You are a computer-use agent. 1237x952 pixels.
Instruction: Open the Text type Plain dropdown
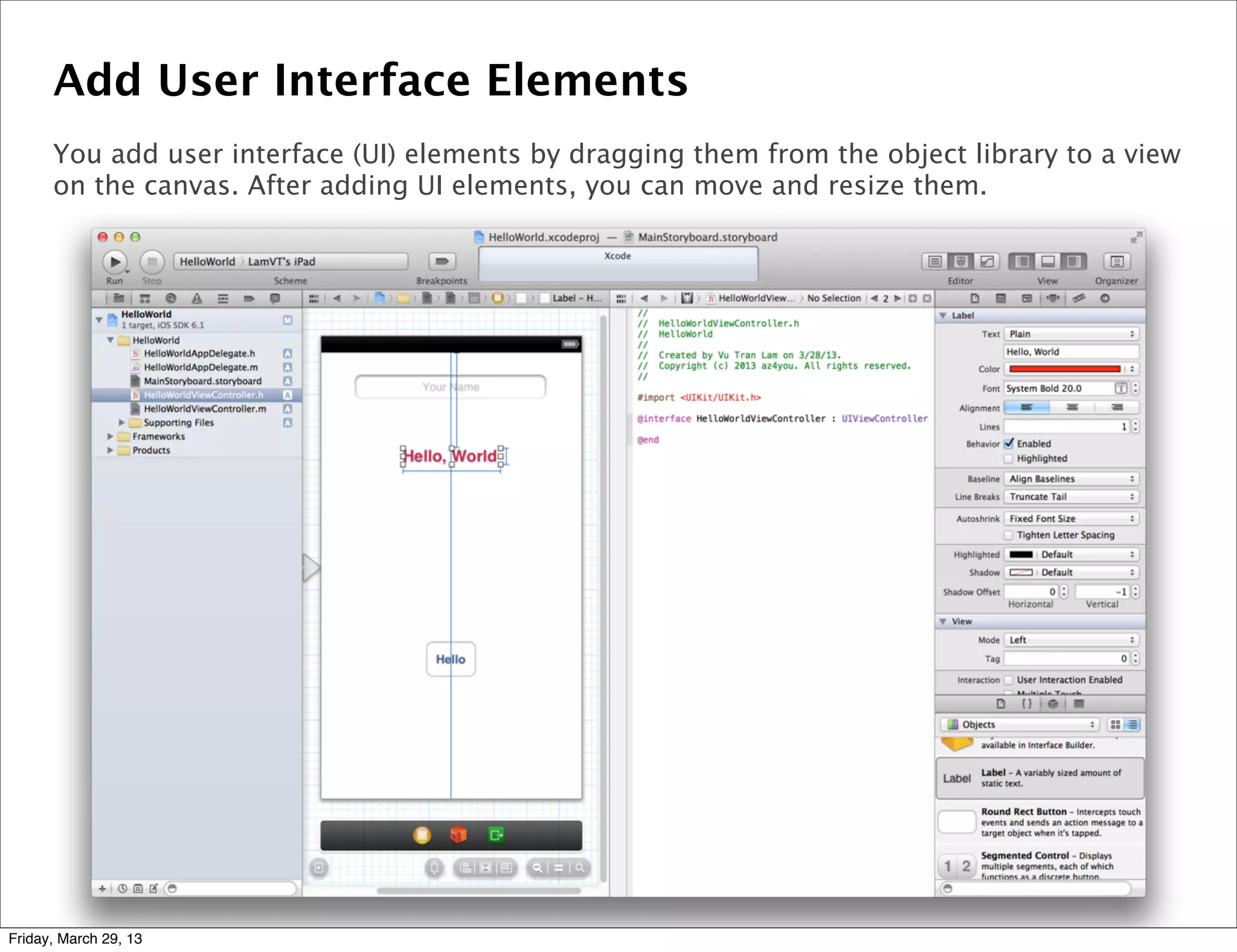coord(1072,334)
